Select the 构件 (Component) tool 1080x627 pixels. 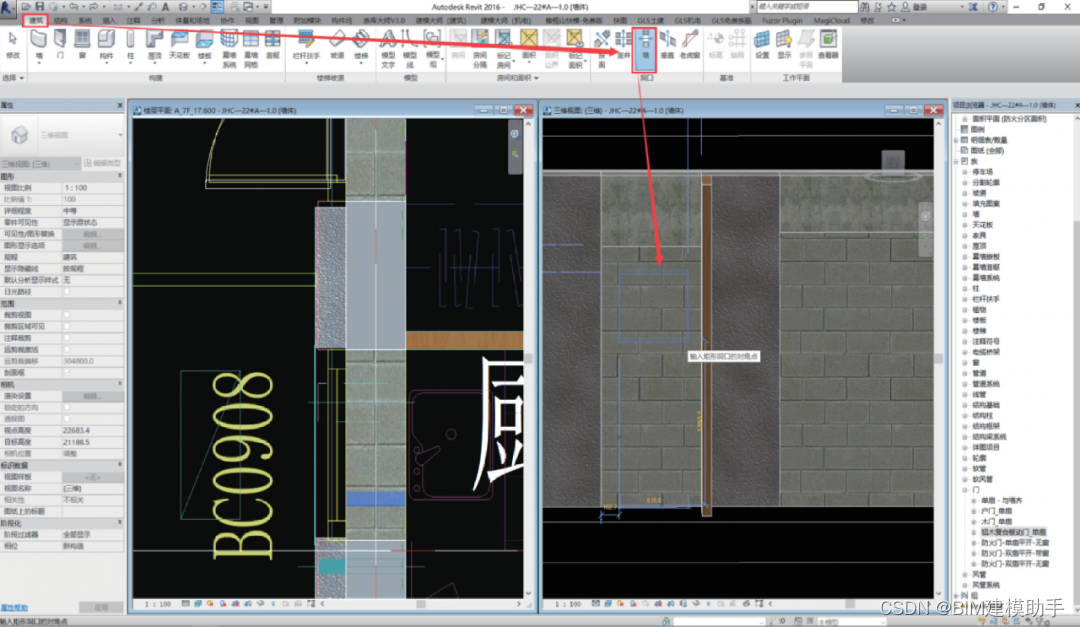pyautogui.click(x=106, y=45)
